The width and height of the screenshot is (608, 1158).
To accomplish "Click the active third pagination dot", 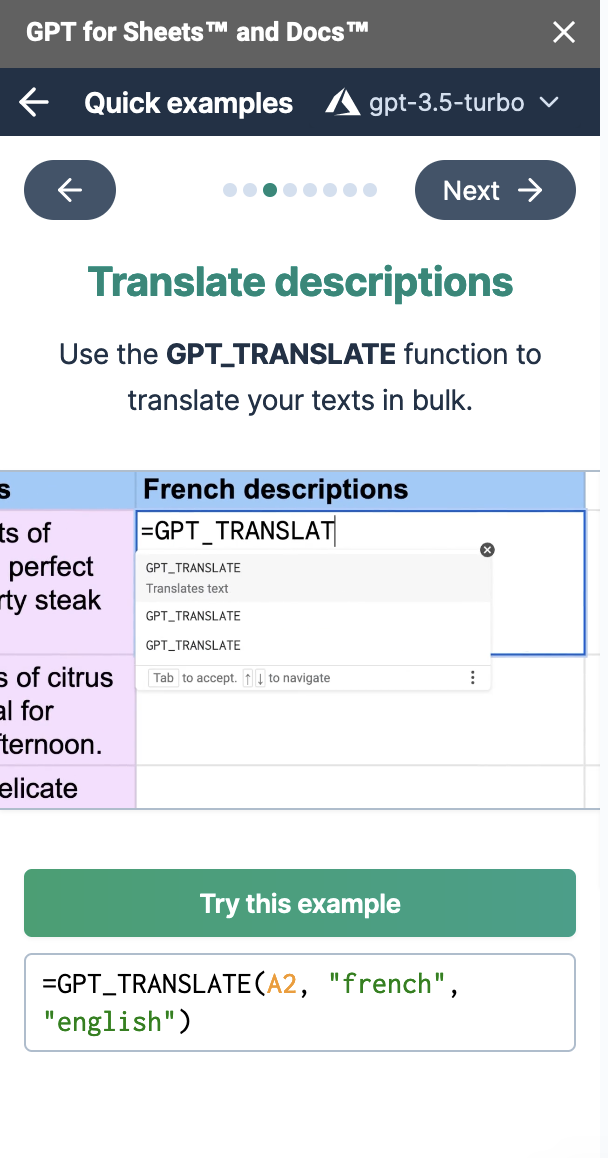I will [x=270, y=190].
